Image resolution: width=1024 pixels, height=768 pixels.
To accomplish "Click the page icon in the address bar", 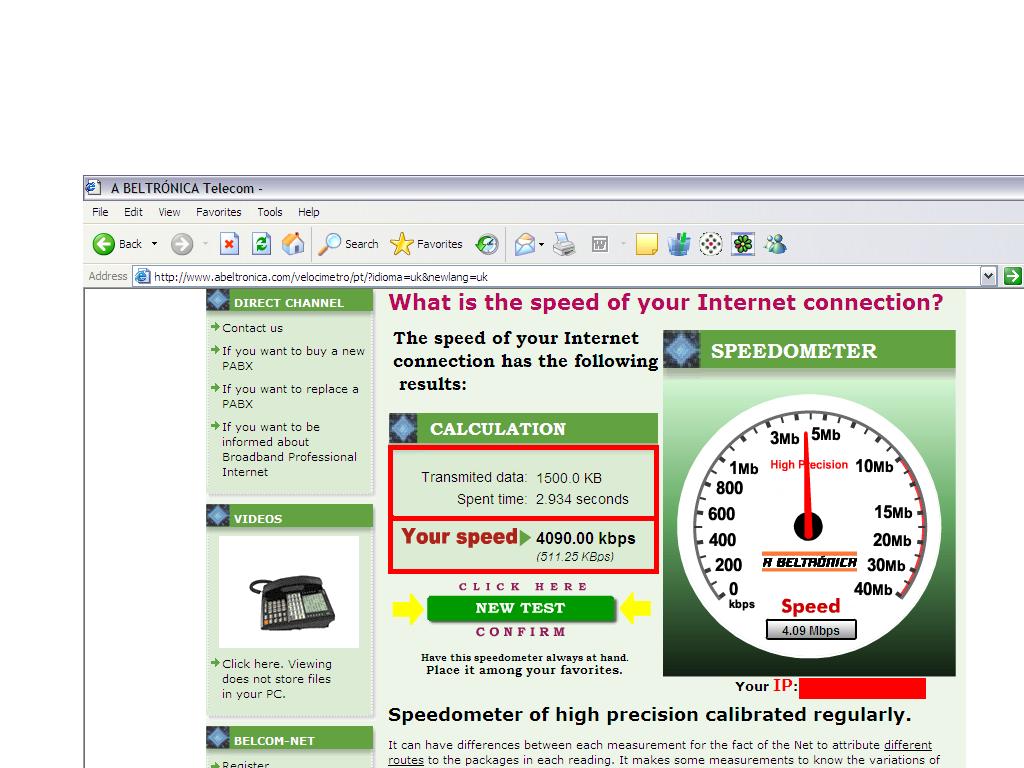I will (142, 276).
